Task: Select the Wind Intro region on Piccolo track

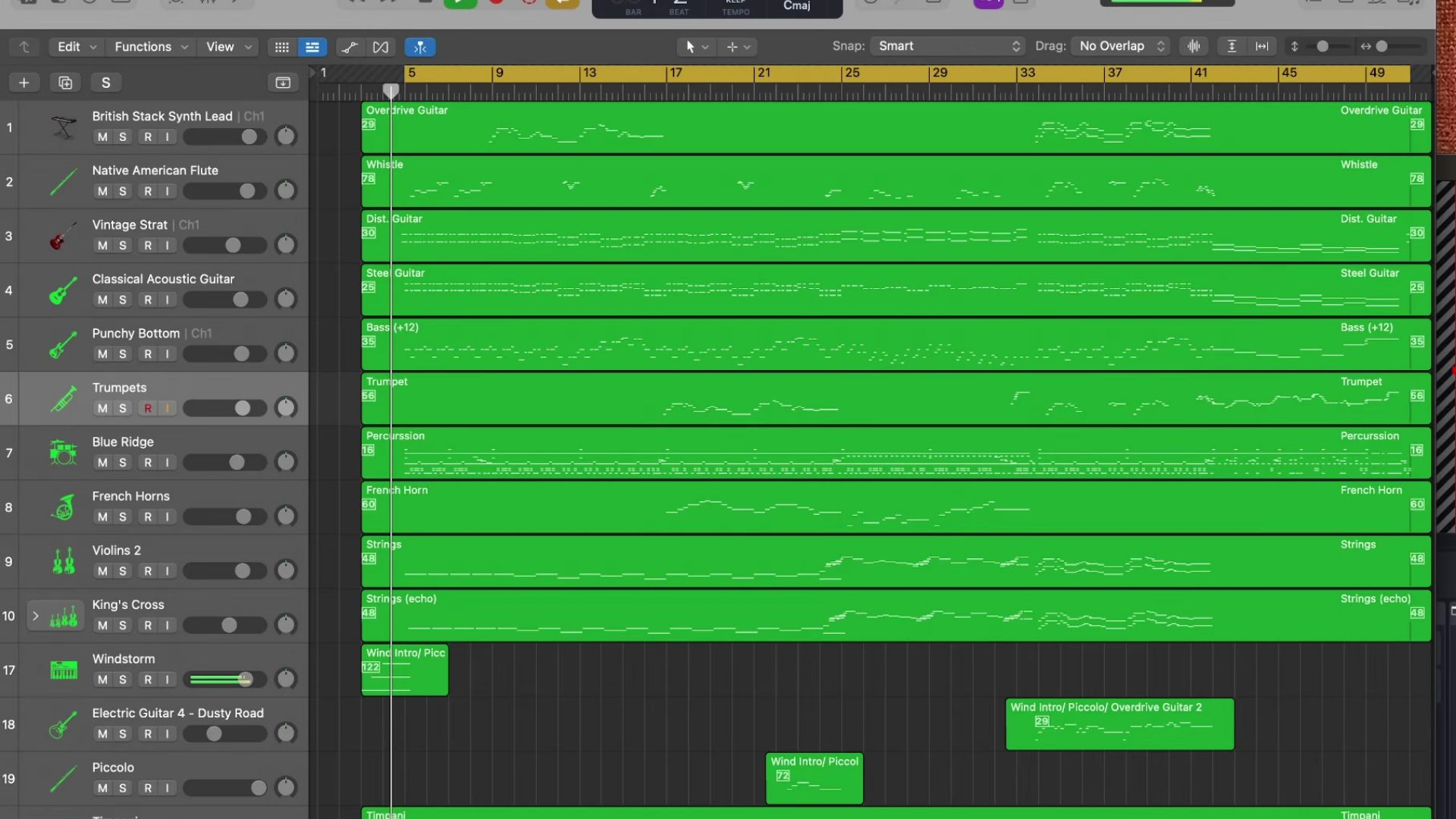Action: [x=814, y=779]
